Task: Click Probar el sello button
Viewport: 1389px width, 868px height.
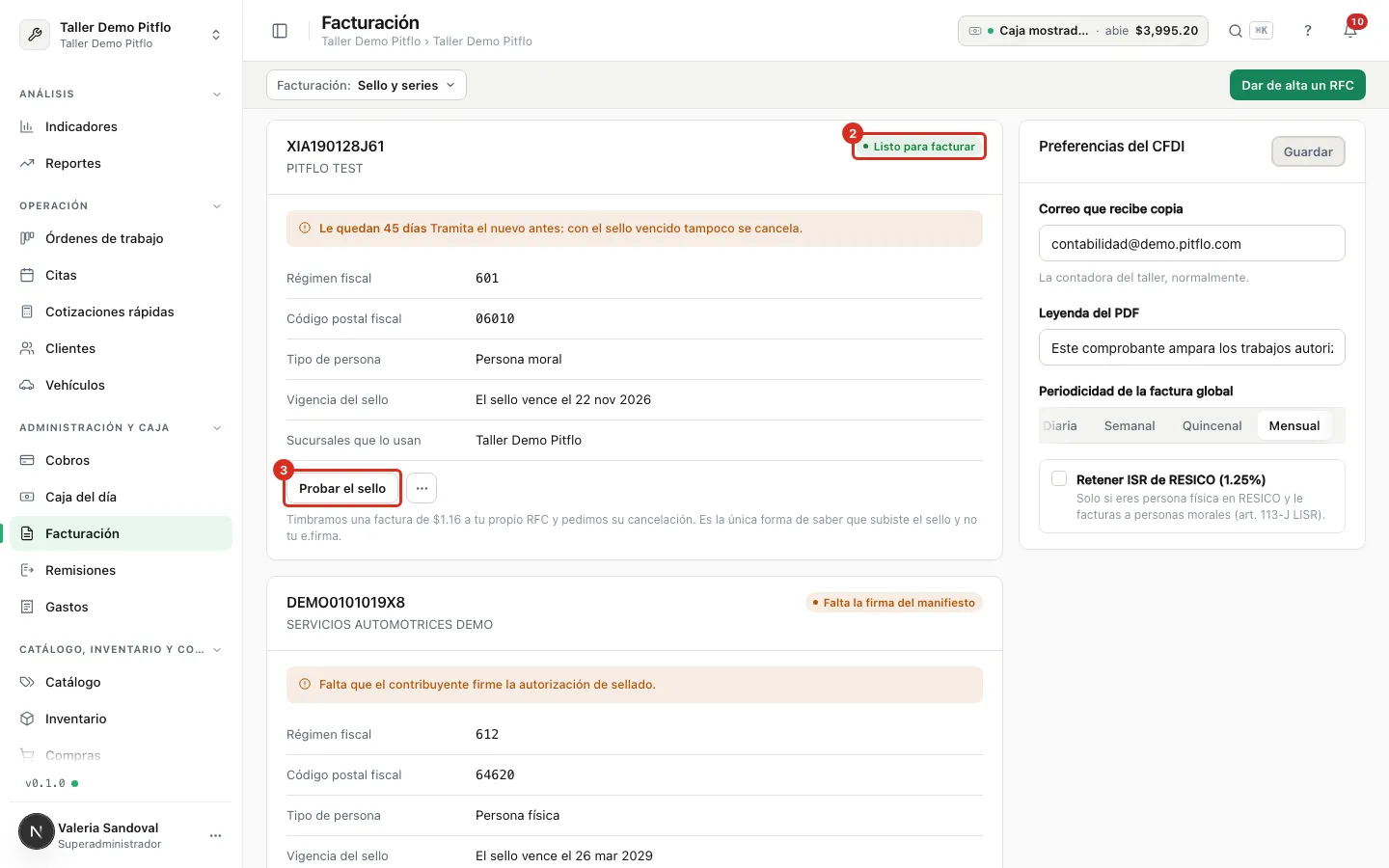Action: pyautogui.click(x=342, y=488)
